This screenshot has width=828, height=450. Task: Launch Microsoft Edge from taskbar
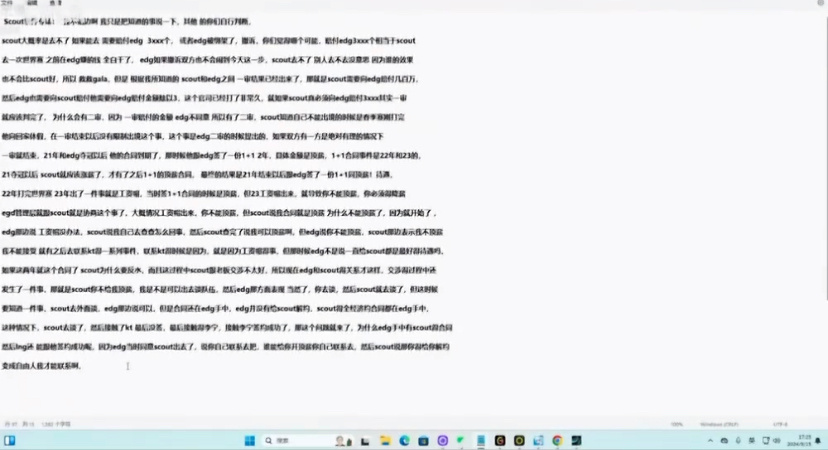[x=404, y=440]
